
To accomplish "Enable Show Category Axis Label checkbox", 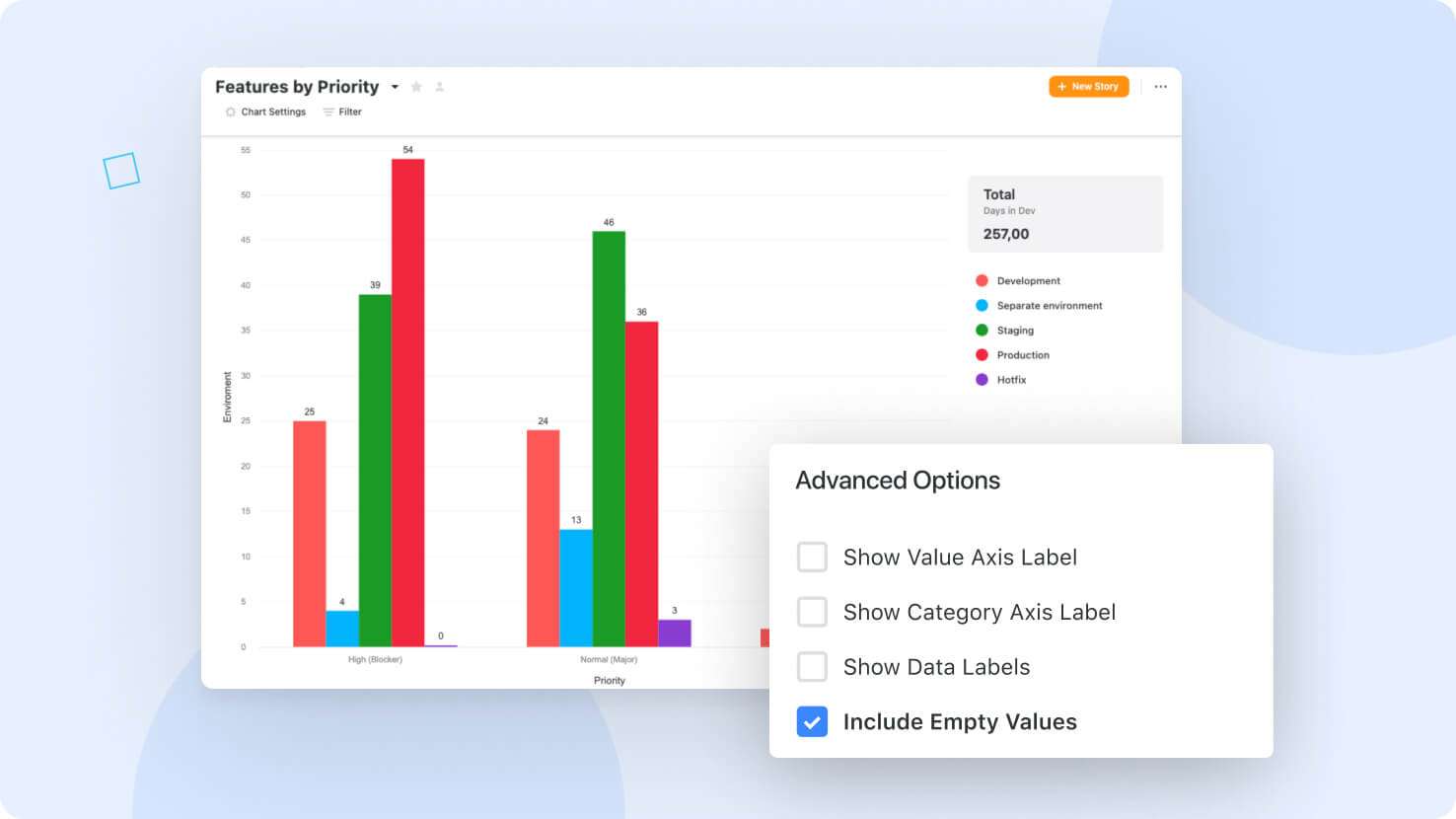I will coord(812,612).
